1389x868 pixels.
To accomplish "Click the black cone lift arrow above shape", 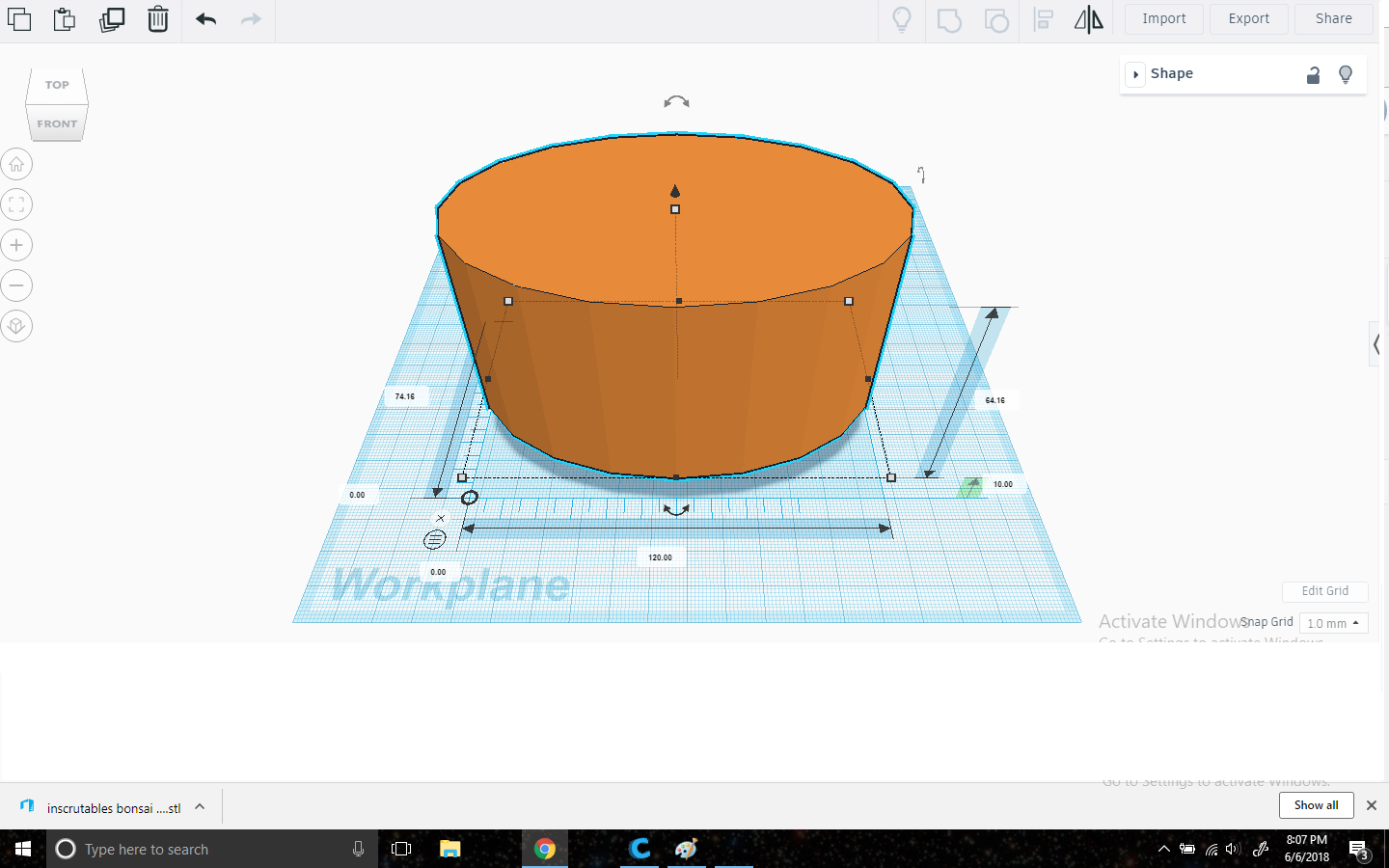I will click(x=675, y=191).
